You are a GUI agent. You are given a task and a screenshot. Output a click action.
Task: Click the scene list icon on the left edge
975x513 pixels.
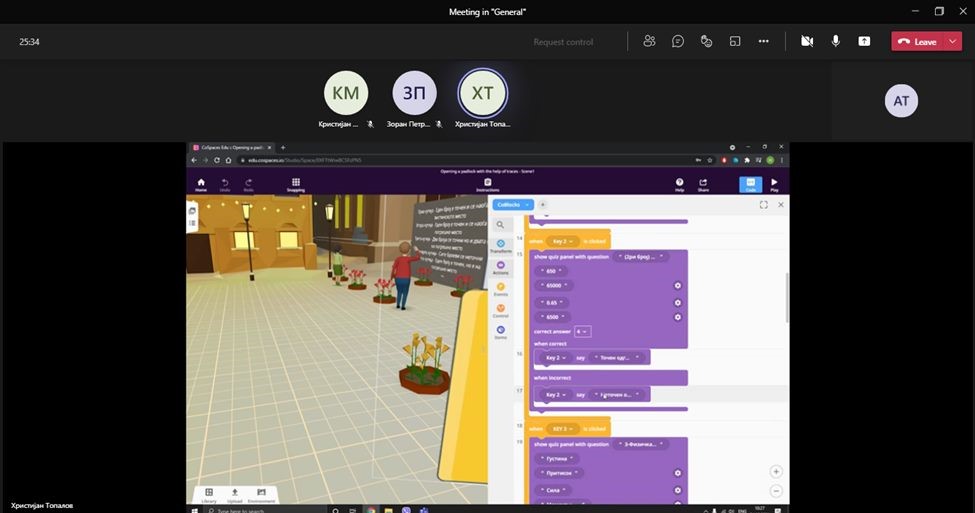[192, 223]
